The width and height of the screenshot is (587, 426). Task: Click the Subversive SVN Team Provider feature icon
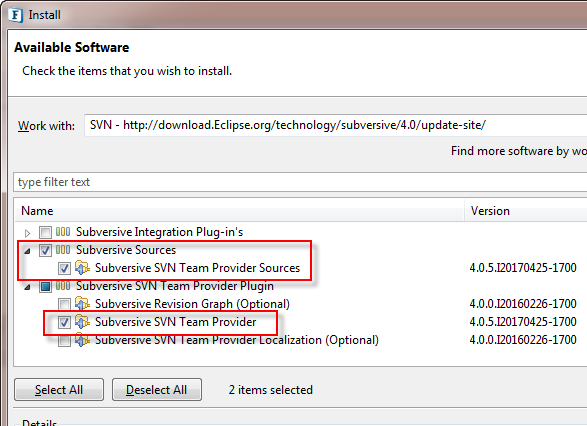pyautogui.click(x=82, y=322)
